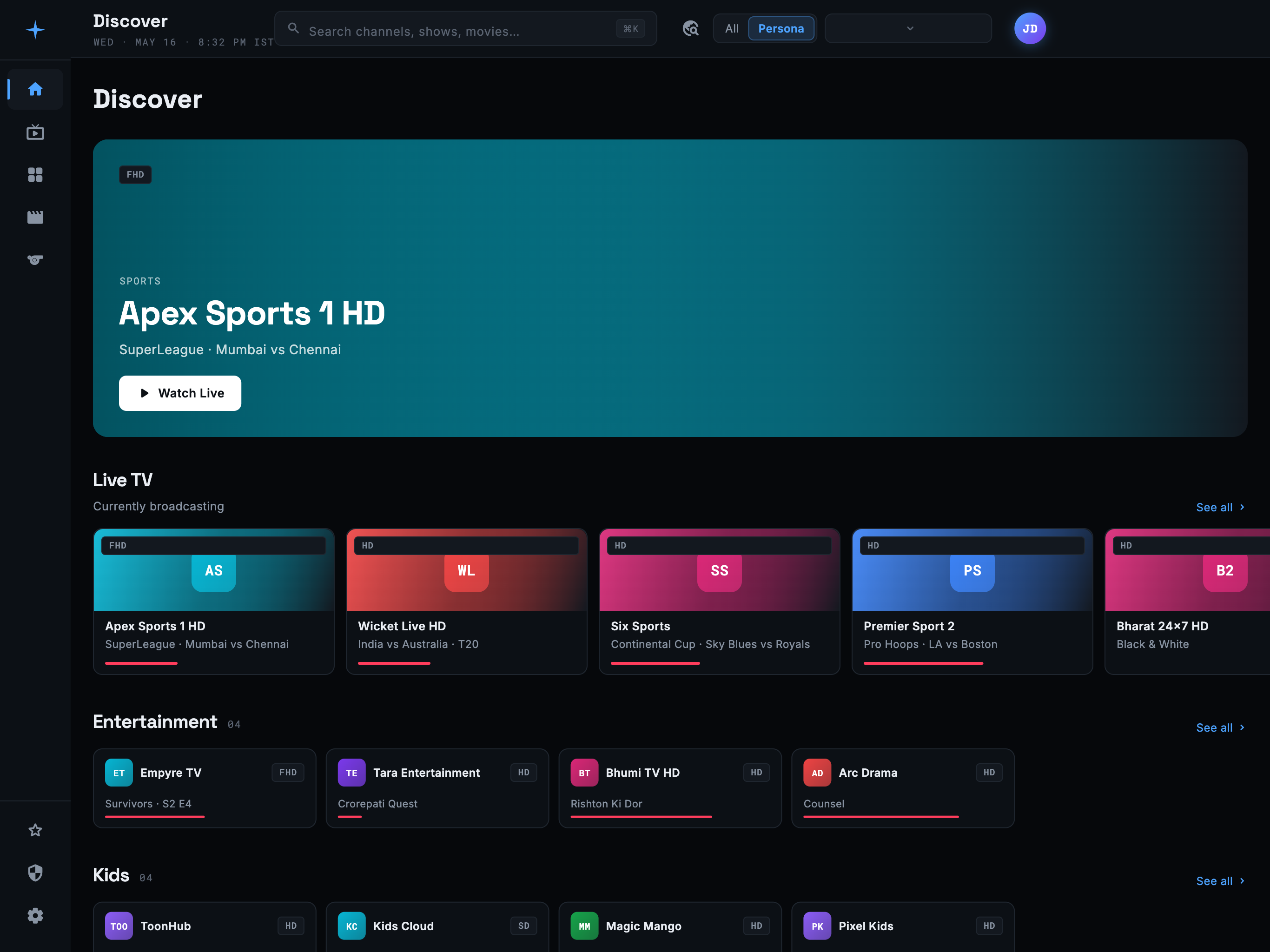Select Magic Mango channel name
The width and height of the screenshot is (1270, 952).
643,926
